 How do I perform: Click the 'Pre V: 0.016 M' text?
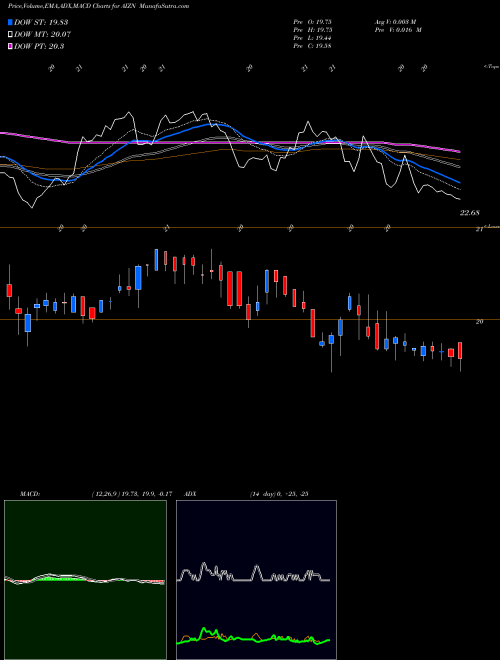[398, 30]
